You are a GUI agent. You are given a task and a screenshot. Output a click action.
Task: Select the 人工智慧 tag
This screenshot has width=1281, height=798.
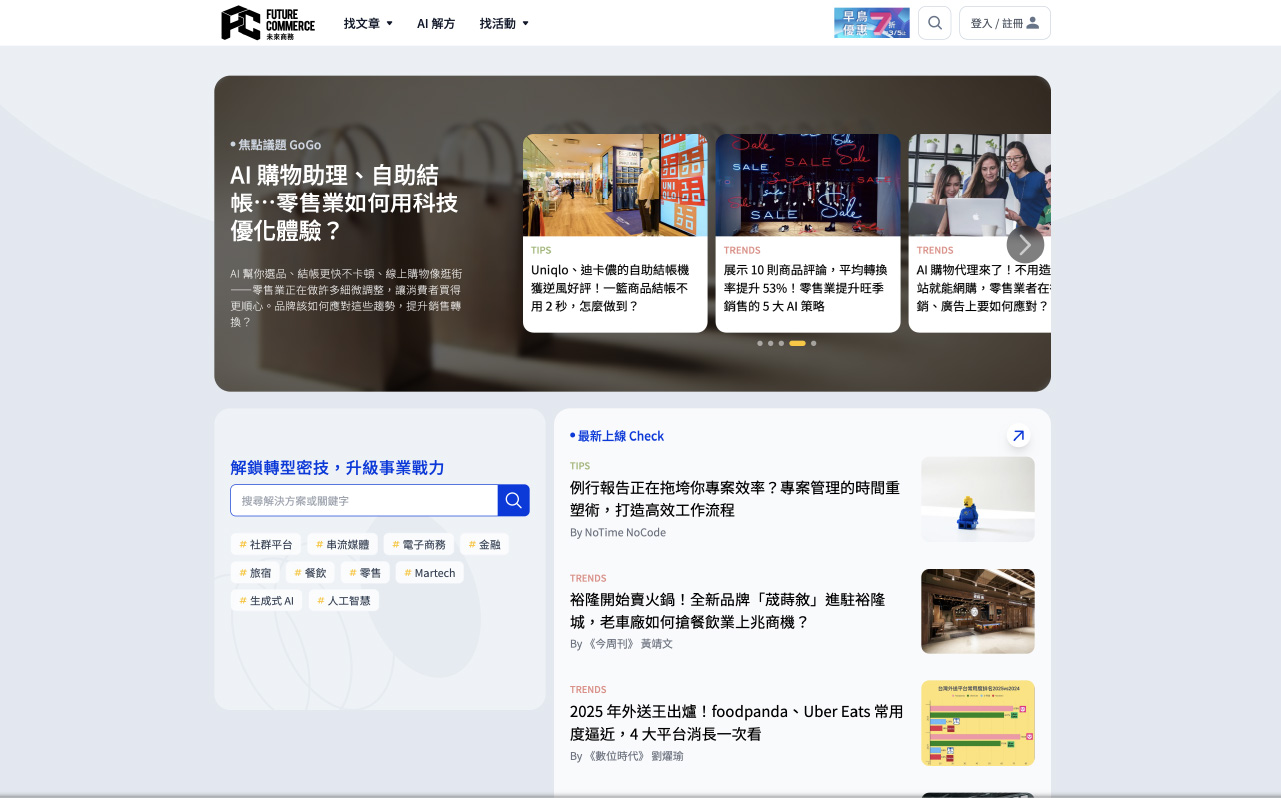click(x=344, y=601)
